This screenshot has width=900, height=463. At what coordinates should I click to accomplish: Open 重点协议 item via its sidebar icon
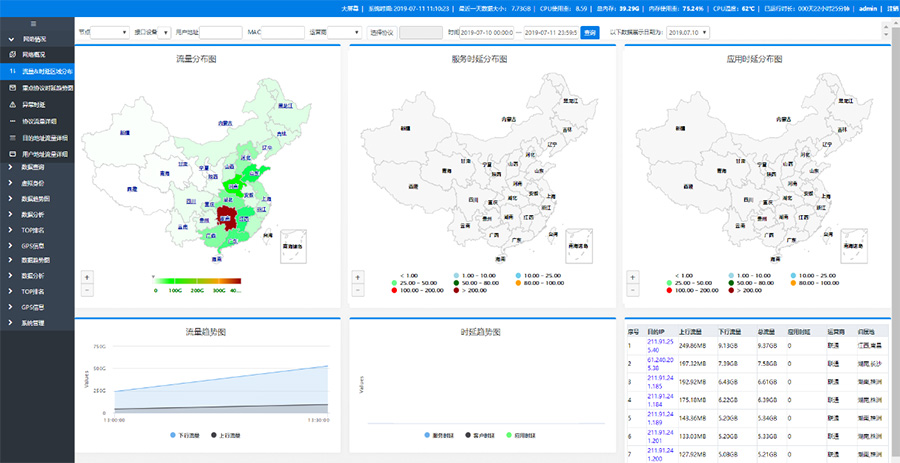(x=12, y=88)
